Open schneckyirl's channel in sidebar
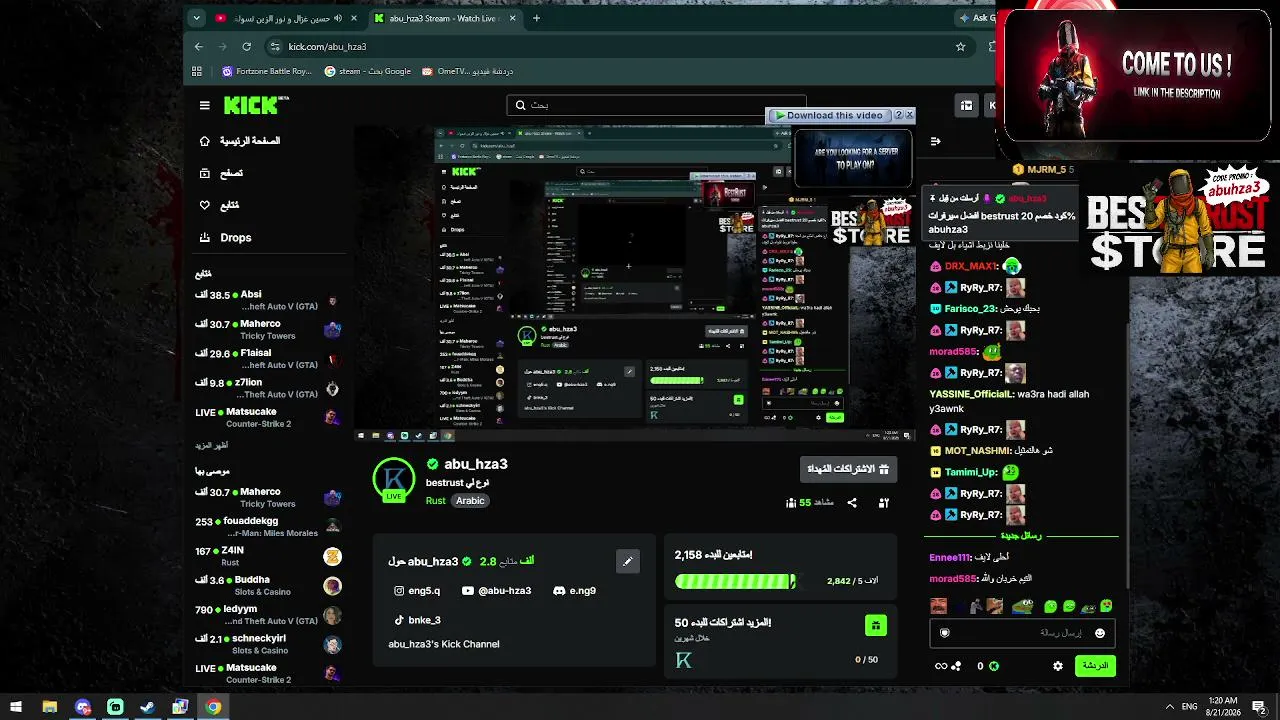The height and width of the screenshot is (720, 1280). [268, 644]
